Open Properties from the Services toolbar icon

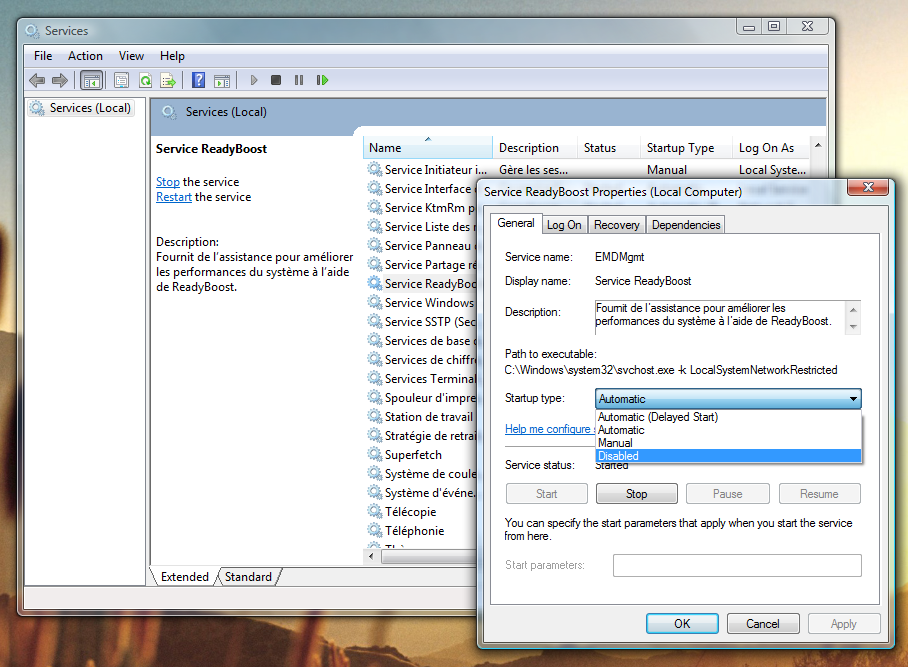tap(121, 80)
